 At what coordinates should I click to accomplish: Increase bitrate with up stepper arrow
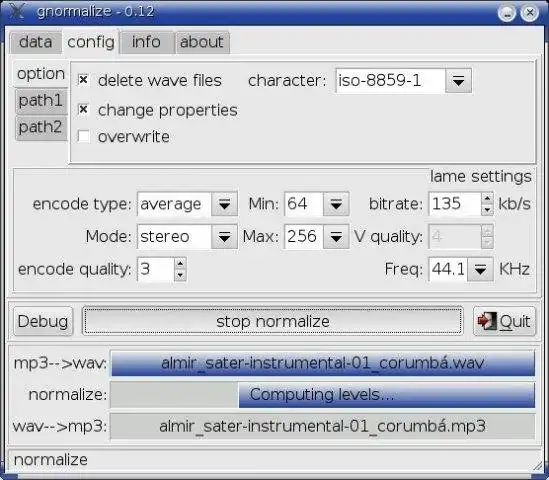click(487, 198)
